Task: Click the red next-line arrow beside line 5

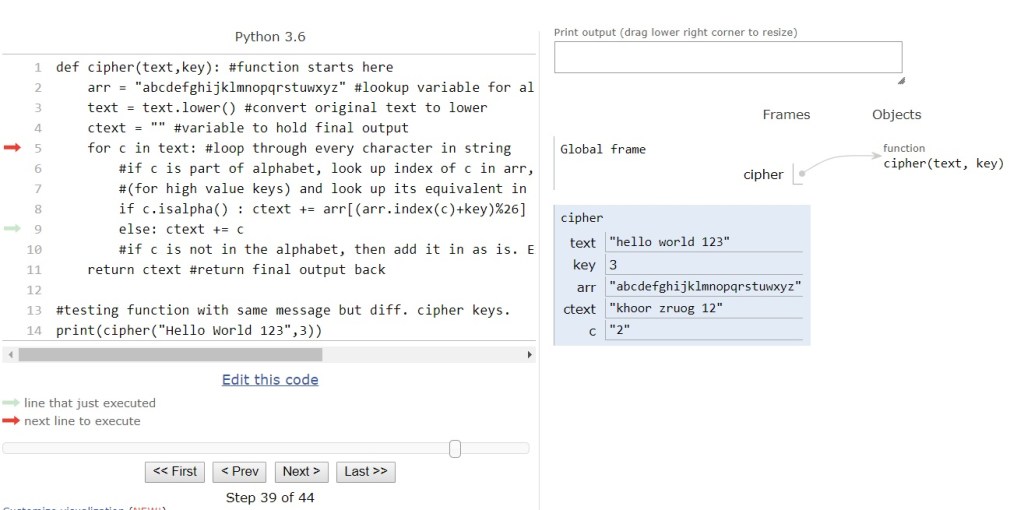Action: [x=12, y=148]
